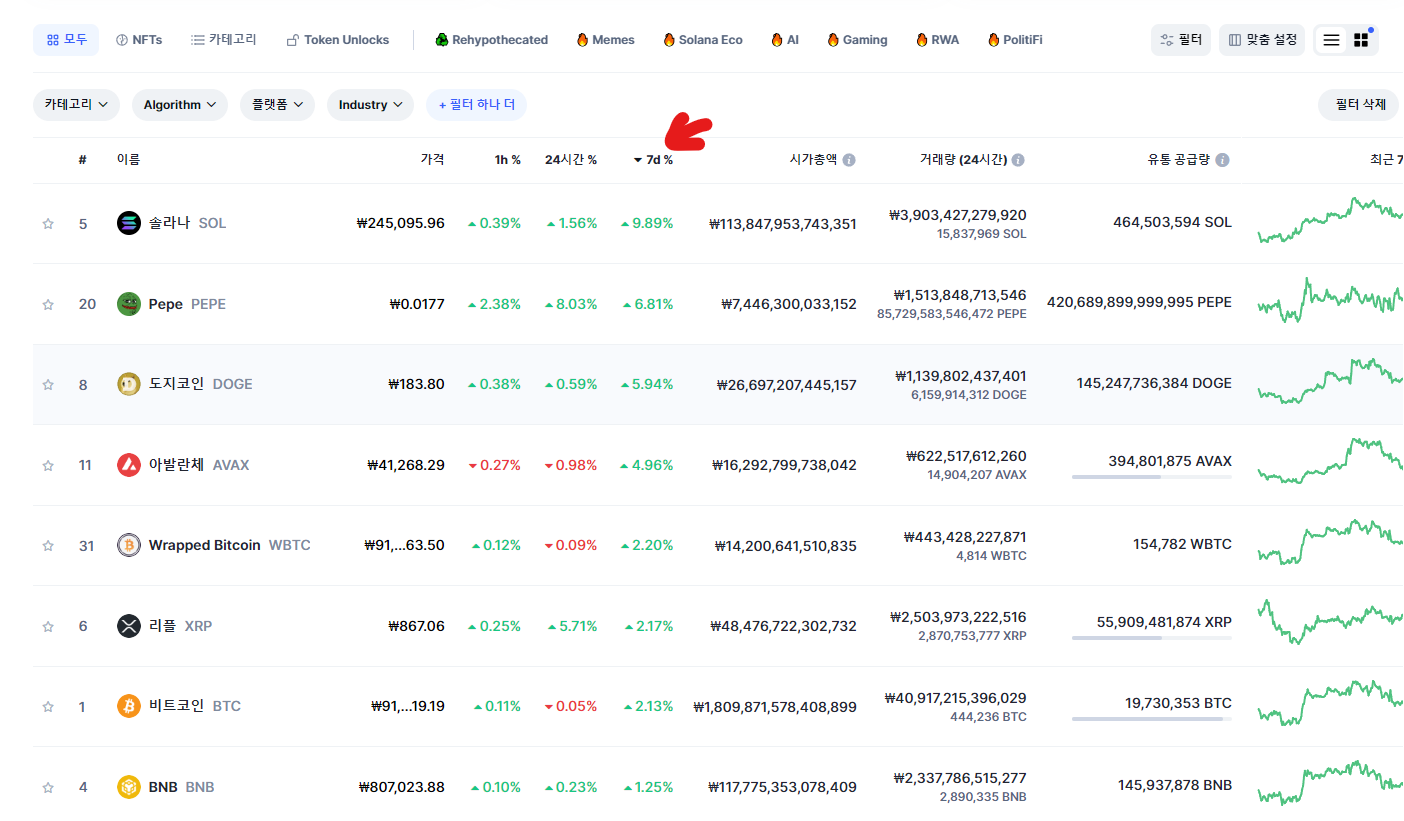Screen dimensions: 1404x821
Task: Open the AI trending category
Action: [x=784, y=40]
